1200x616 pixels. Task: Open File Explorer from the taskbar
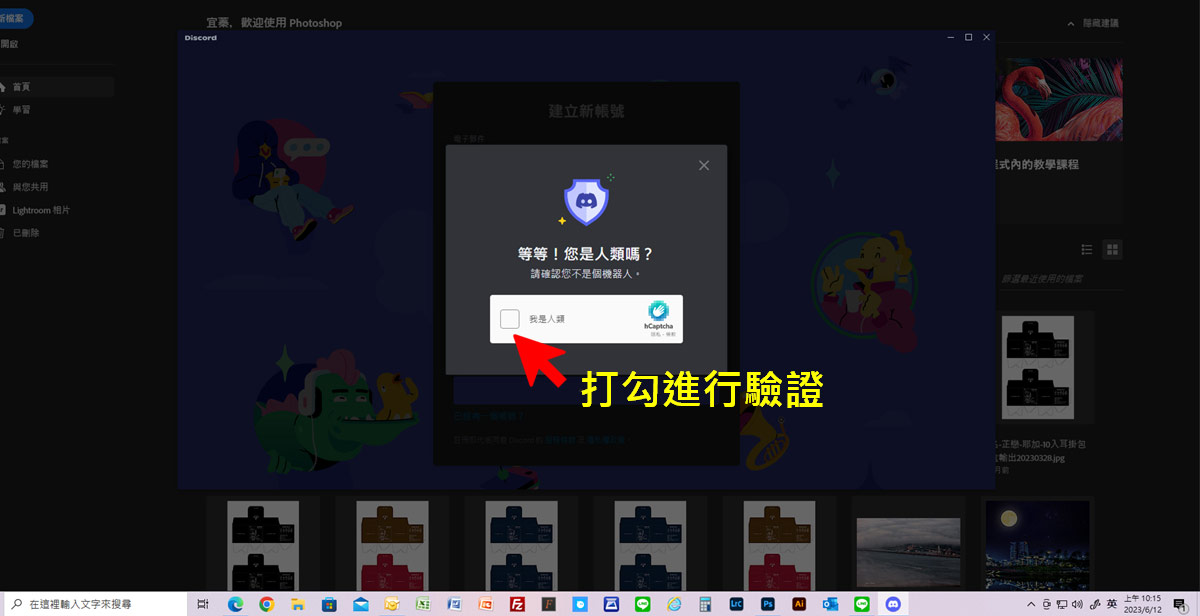click(297, 604)
